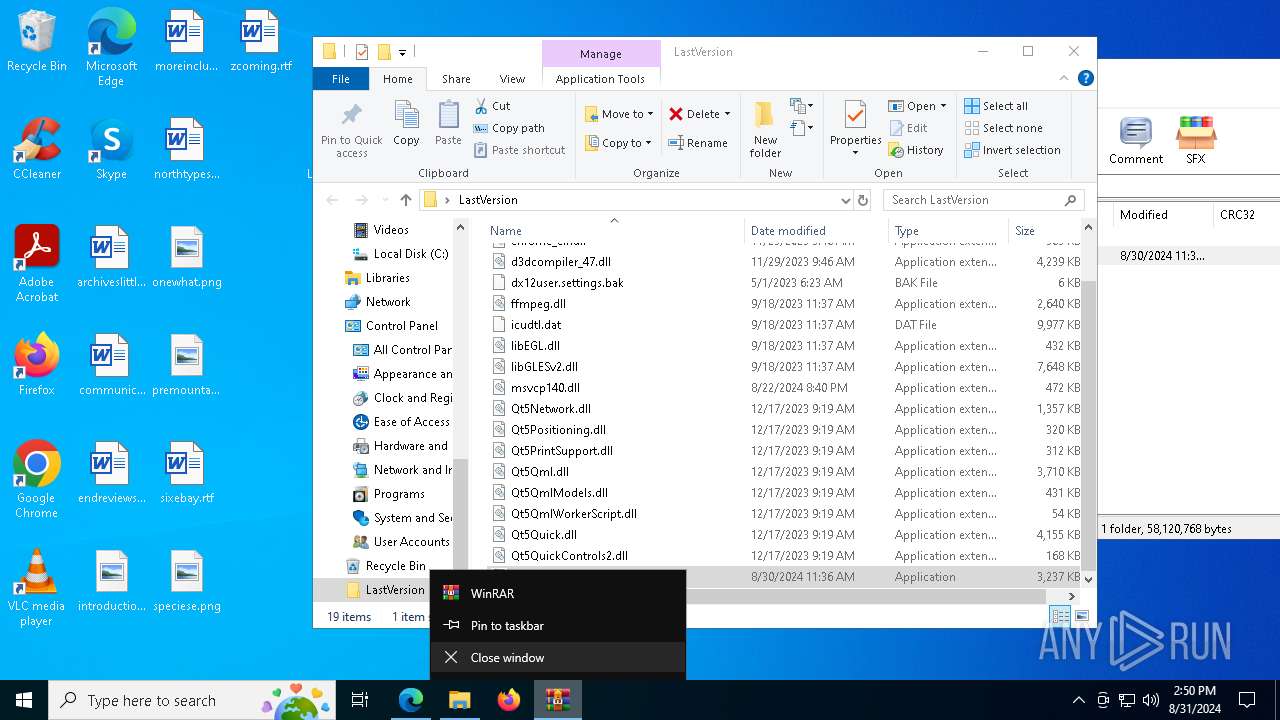1280x720 pixels.
Task: Click Pin to taskbar entry
Action: (x=558, y=625)
